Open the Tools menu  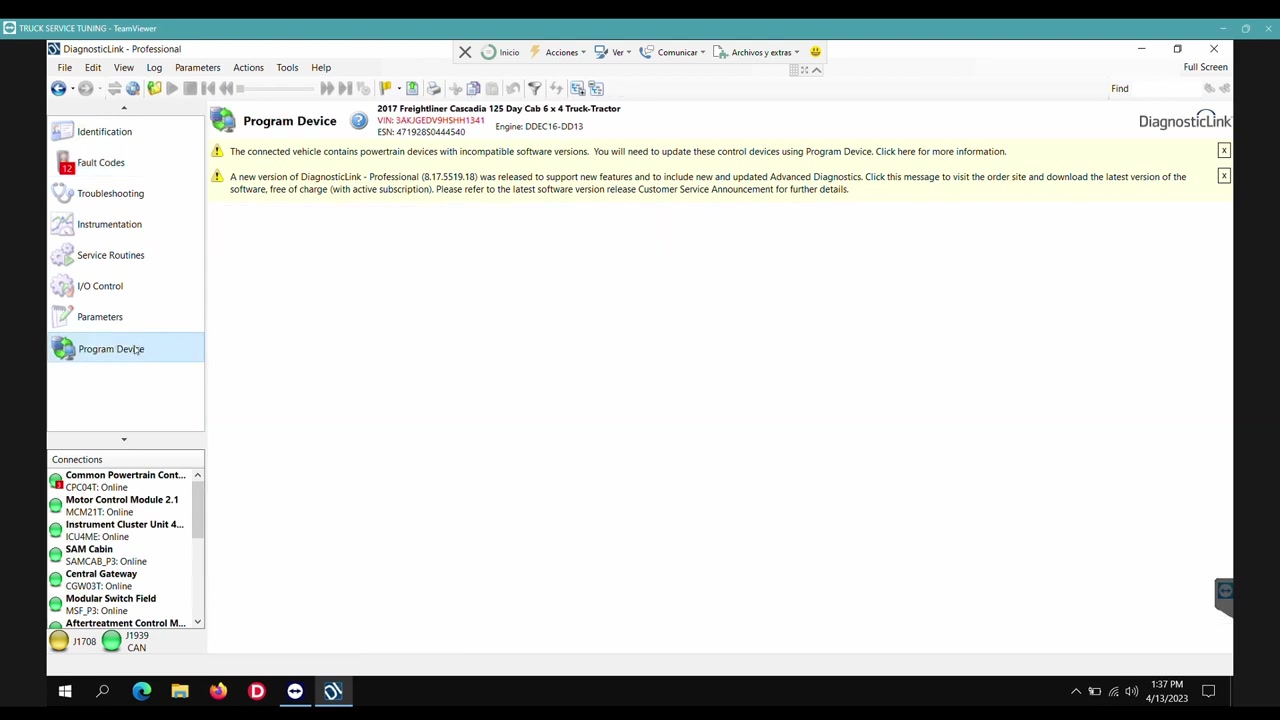coord(287,68)
